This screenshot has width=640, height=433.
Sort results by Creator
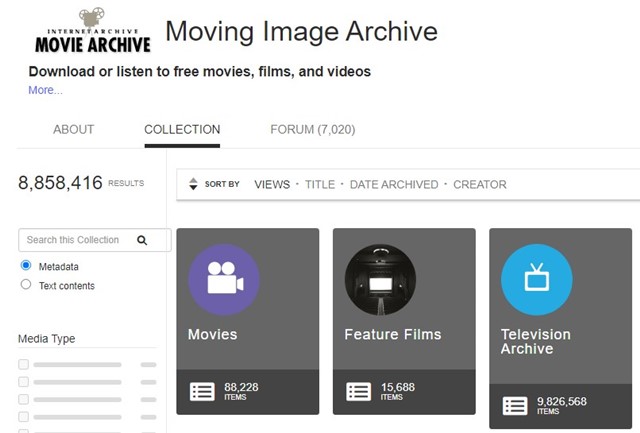coord(479,185)
